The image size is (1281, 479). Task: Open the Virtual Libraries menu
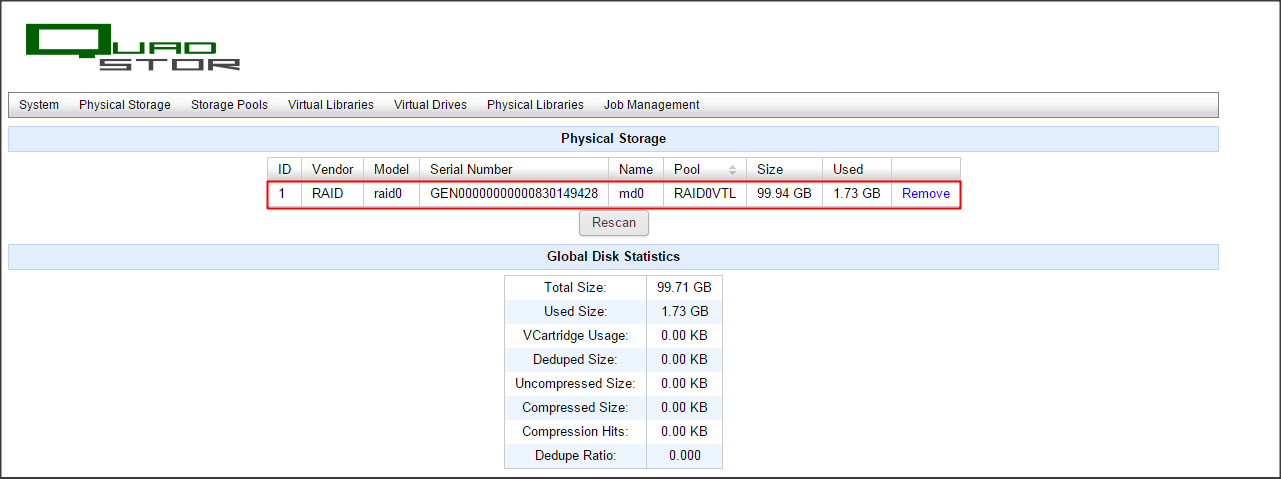(x=330, y=105)
